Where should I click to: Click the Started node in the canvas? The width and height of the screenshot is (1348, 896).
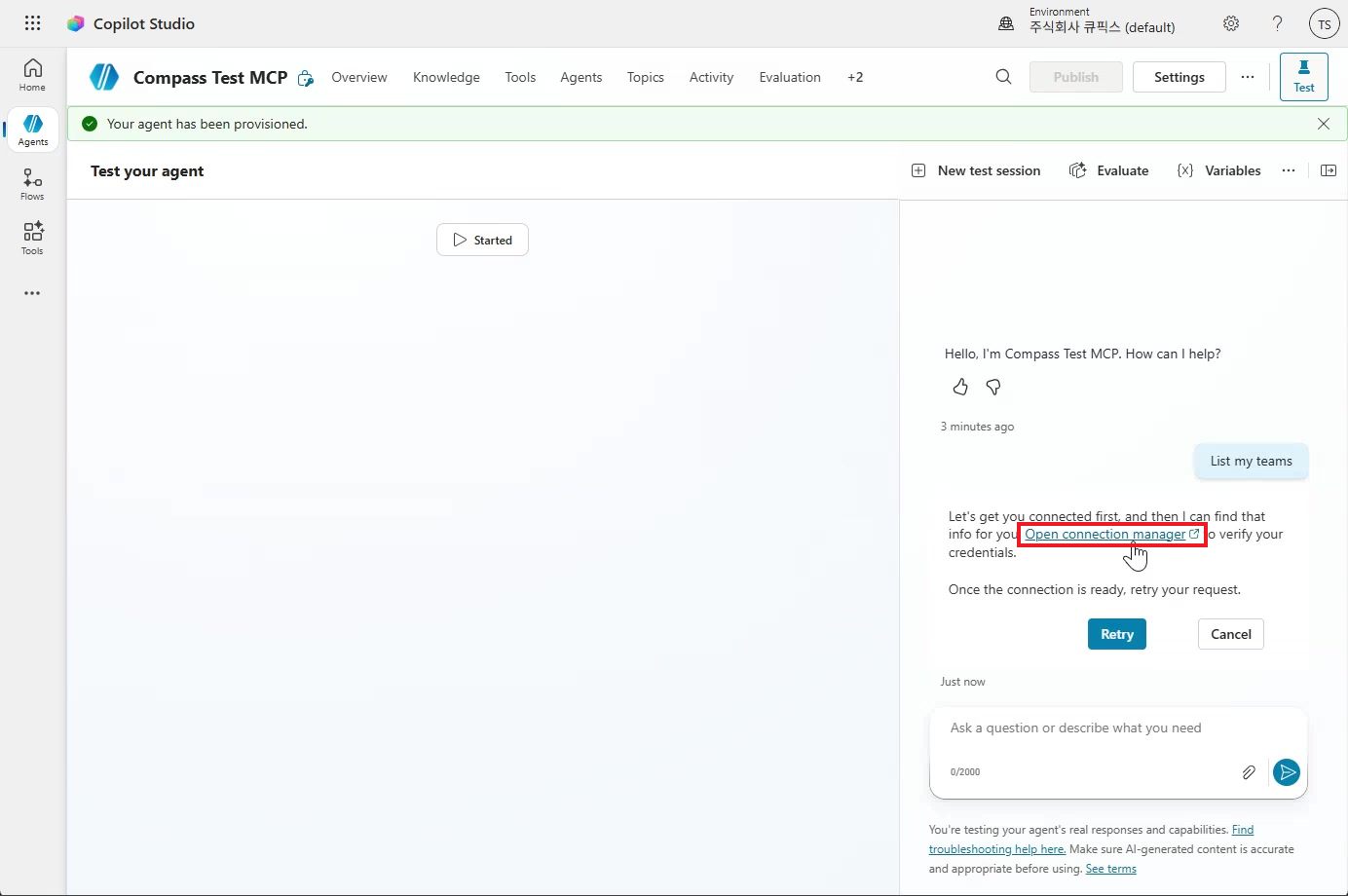[x=482, y=240]
